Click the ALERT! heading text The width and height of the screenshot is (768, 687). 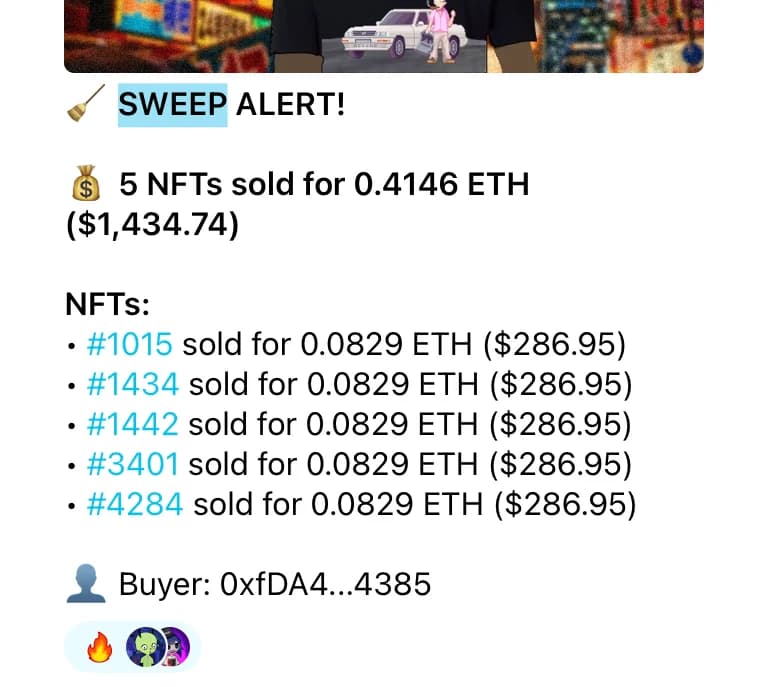coord(290,104)
